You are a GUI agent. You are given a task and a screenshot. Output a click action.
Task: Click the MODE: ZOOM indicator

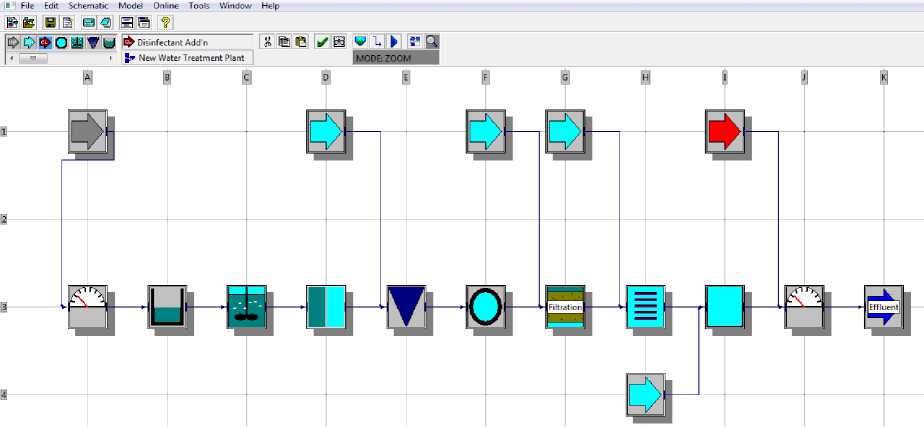point(395,58)
